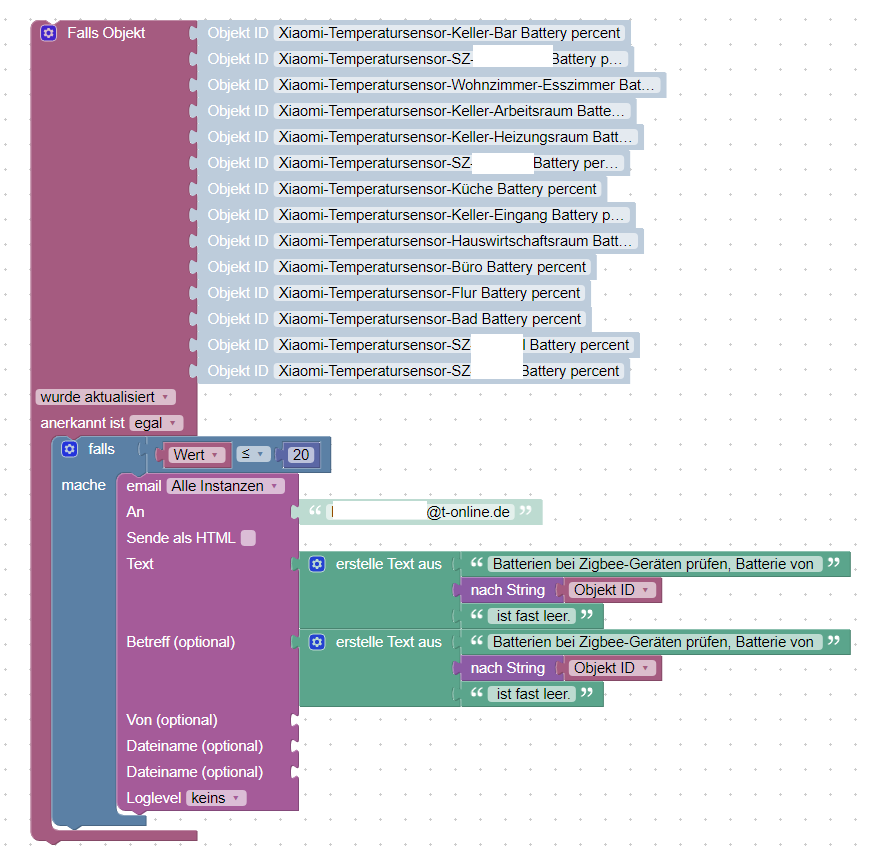Select Objekt ID Küche Battery percent
The image size is (872, 863).
pos(438,189)
